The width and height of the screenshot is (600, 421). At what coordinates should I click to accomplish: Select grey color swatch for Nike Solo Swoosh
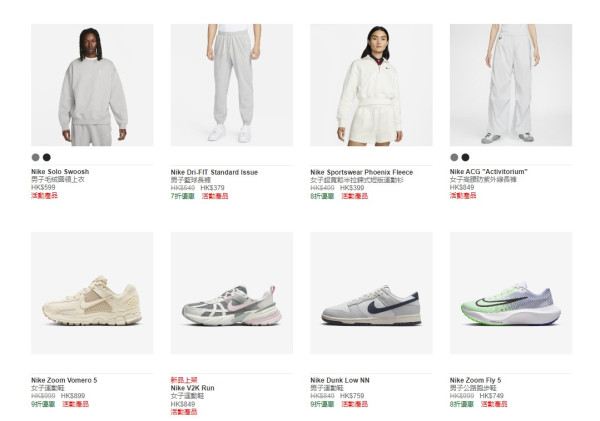point(36,157)
